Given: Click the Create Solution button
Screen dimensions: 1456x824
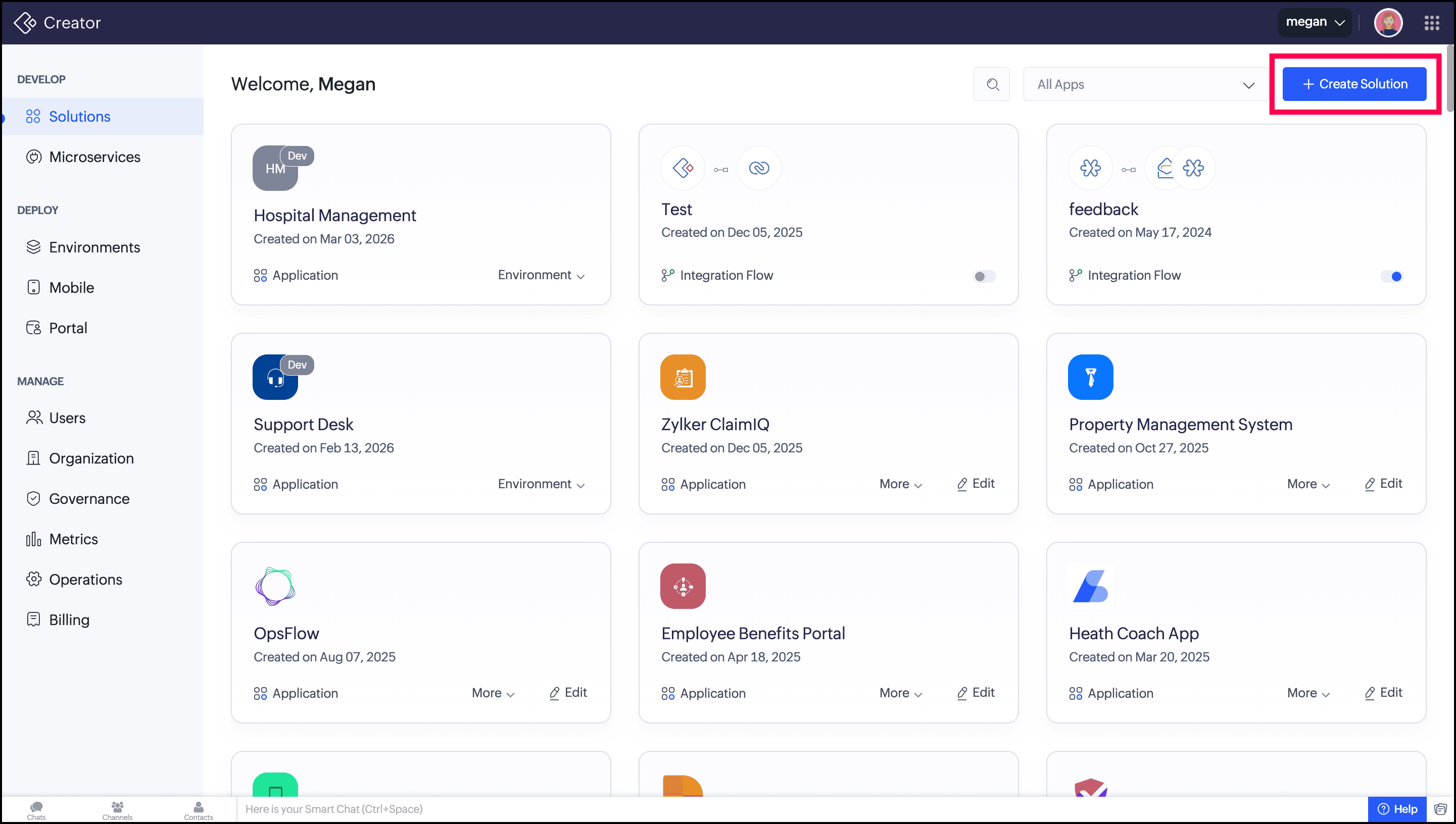Looking at the screenshot, I should 1354,84.
